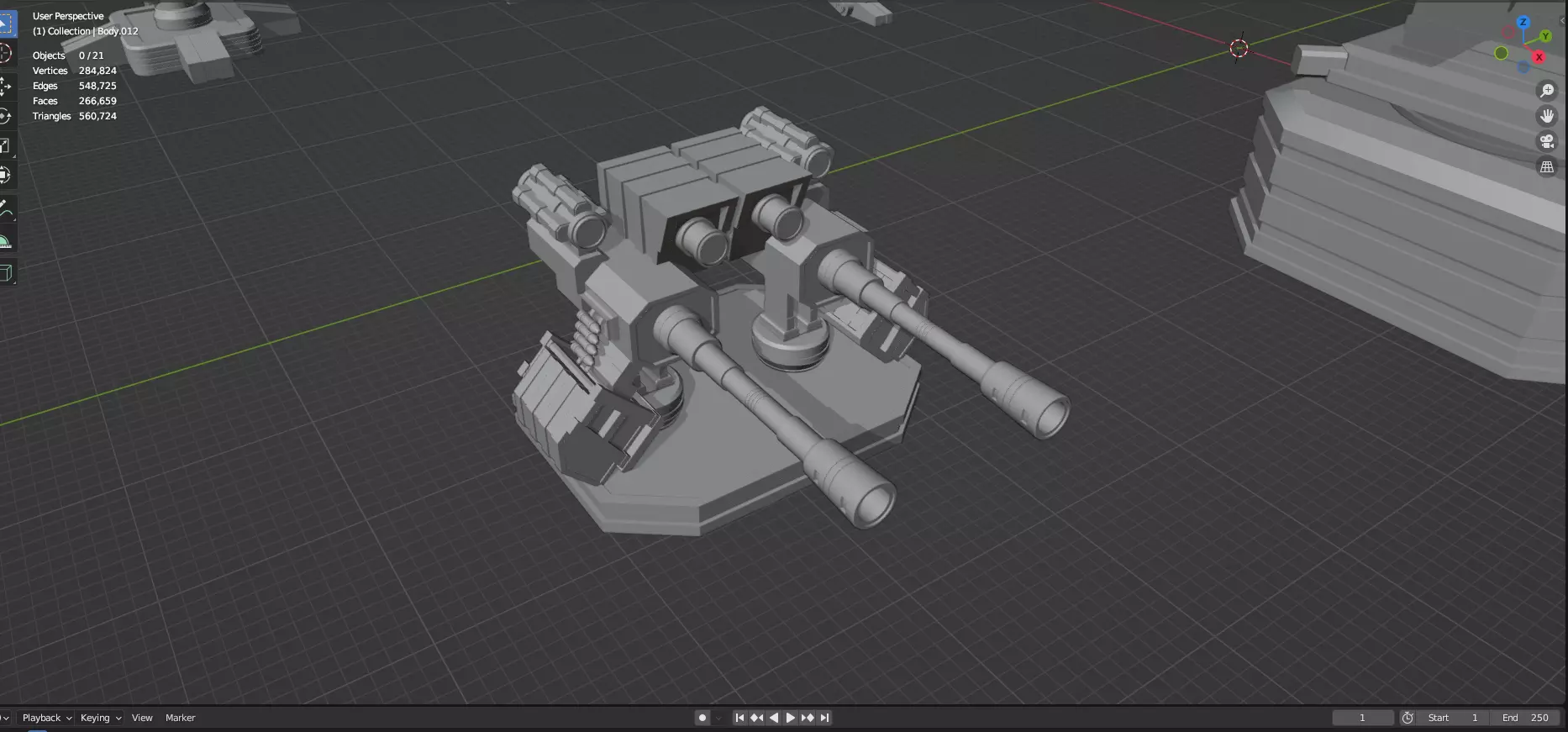
Task: Open the timeline View menu
Action: (x=142, y=718)
